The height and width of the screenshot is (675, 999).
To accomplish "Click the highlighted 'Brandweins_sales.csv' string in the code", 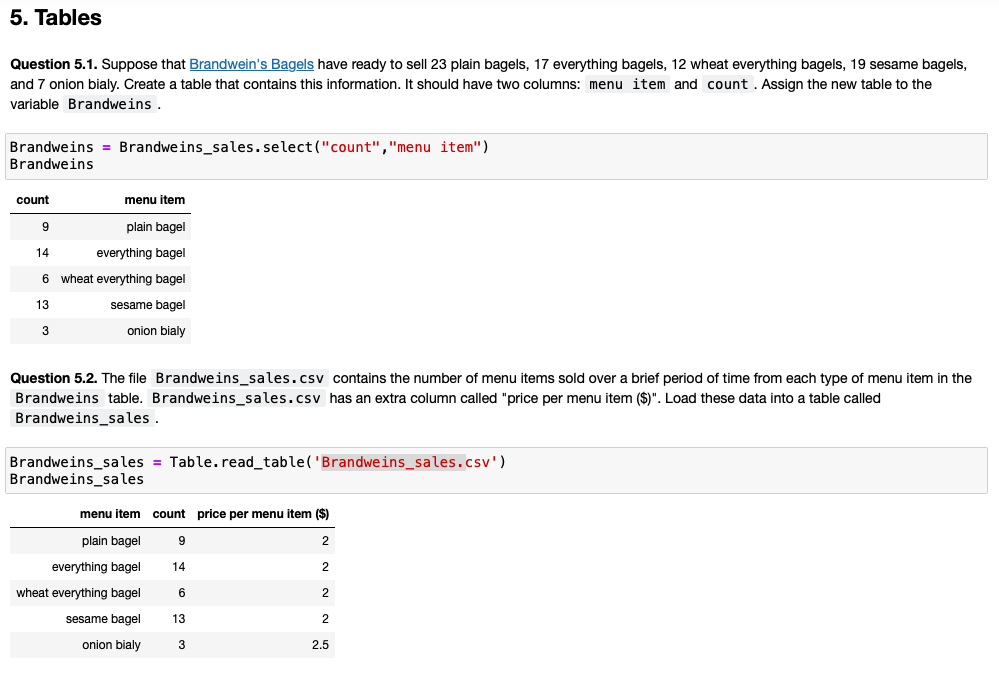I will click(x=393, y=462).
